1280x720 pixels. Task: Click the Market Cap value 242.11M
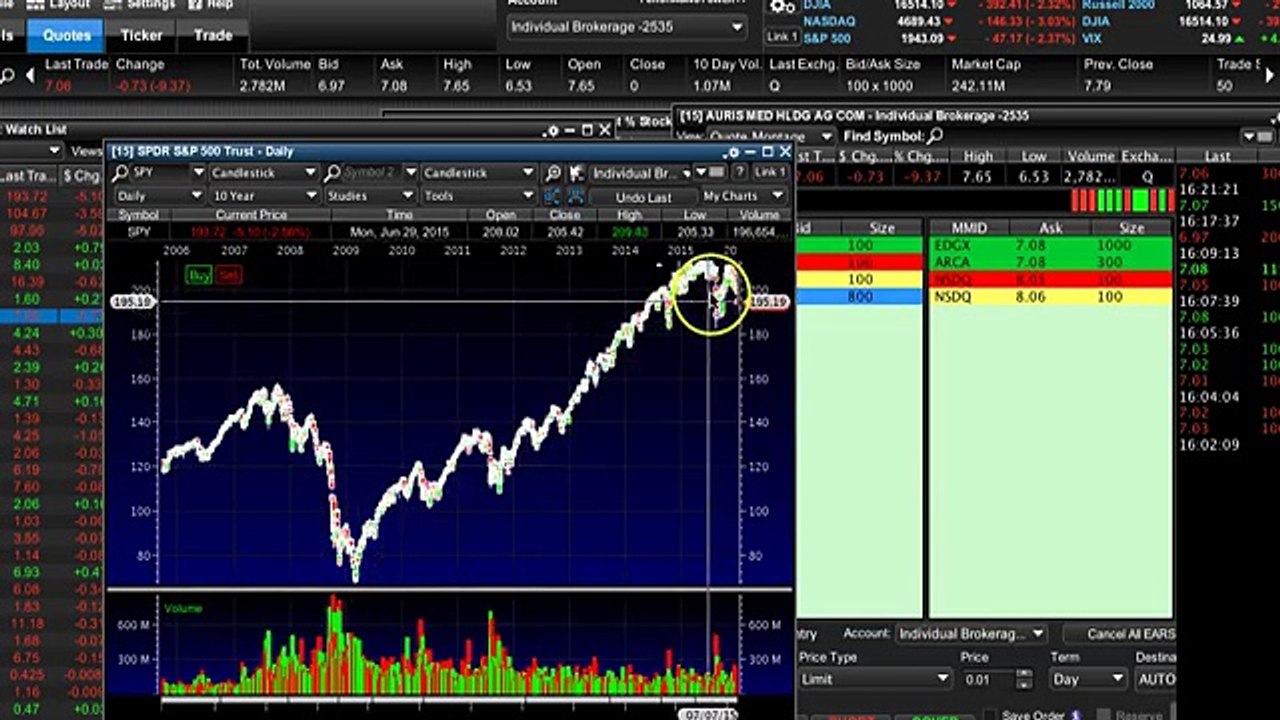pyautogui.click(x=977, y=87)
